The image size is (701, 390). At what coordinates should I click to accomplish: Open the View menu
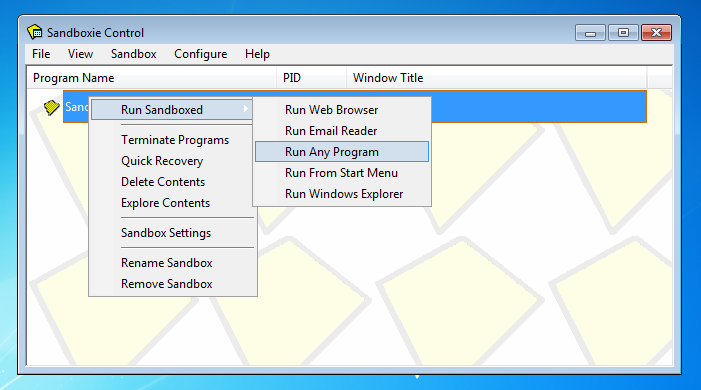click(80, 54)
